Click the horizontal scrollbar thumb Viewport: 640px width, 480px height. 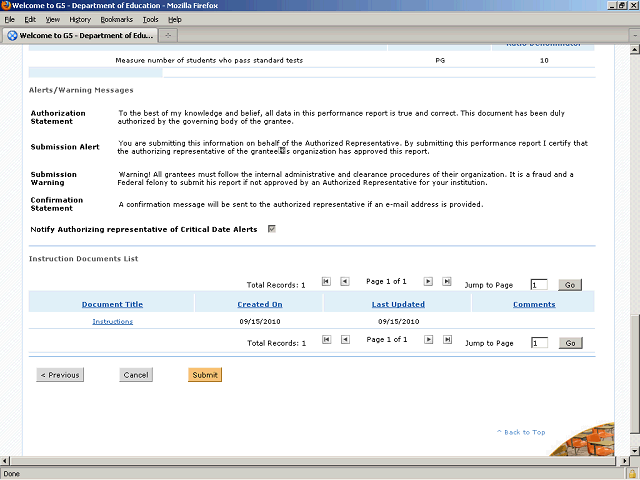click(x=313, y=461)
